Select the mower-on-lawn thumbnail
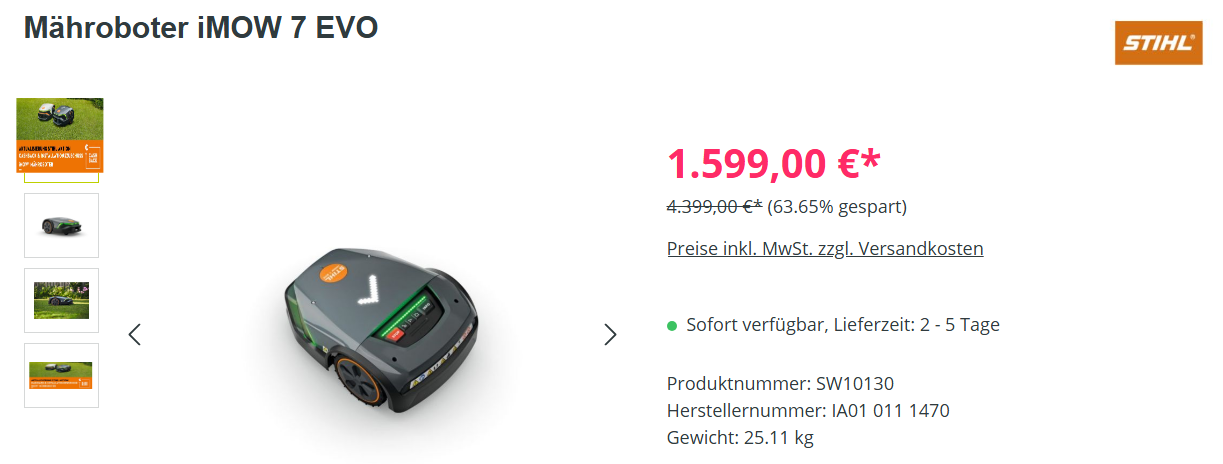This screenshot has width=1223, height=464. pos(61,300)
